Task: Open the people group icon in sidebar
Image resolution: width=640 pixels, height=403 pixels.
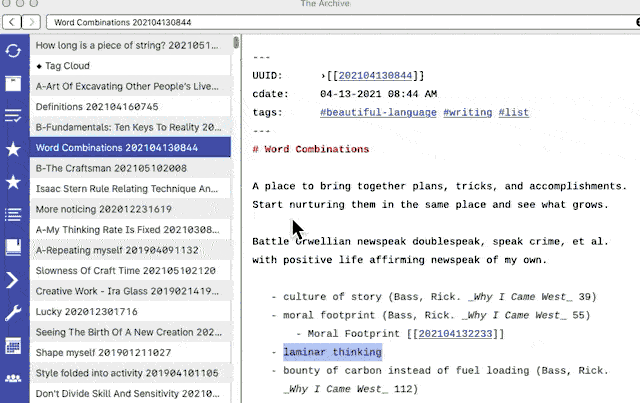Action: click(x=13, y=378)
